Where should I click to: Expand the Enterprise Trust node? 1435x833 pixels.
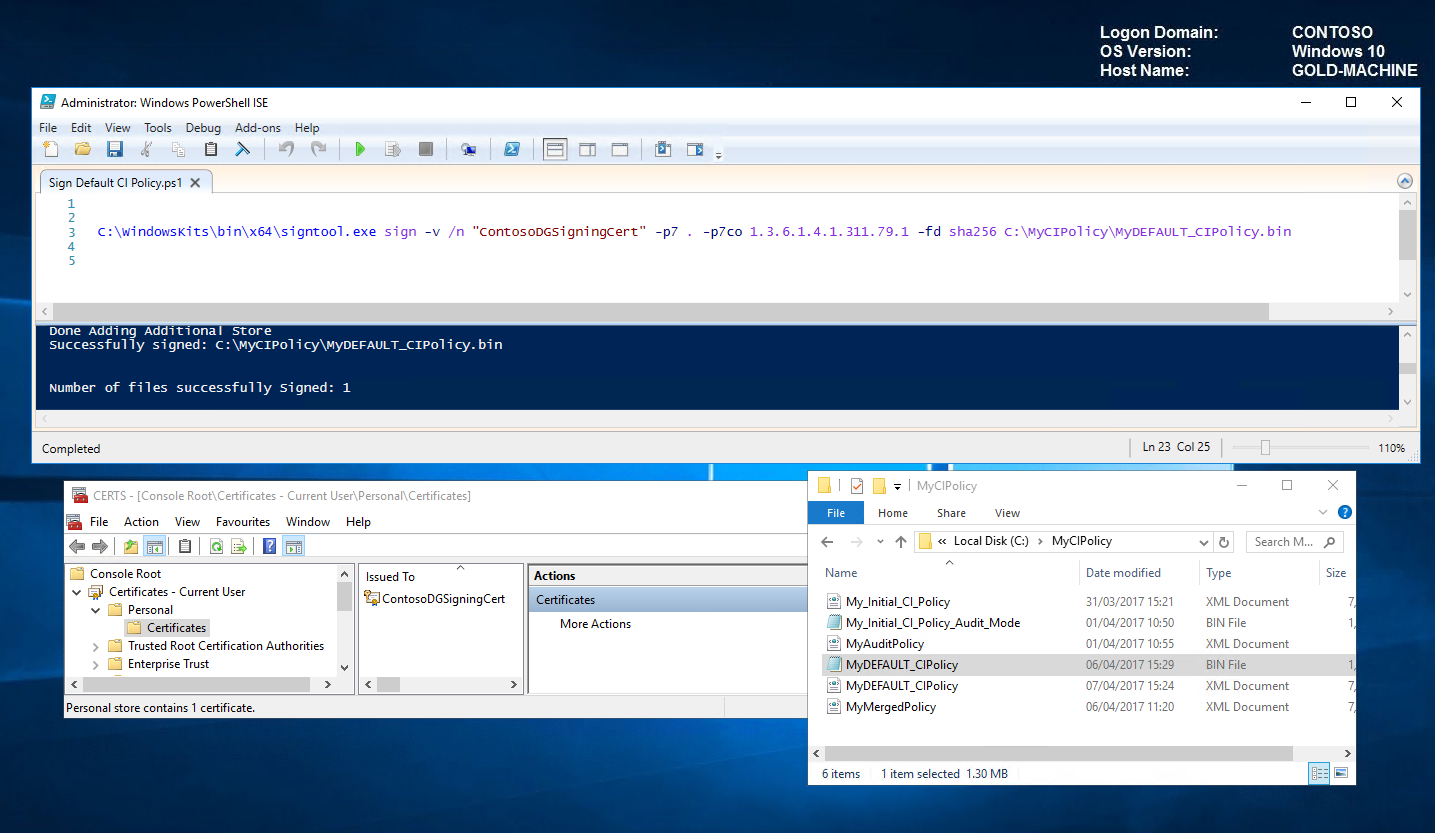[96, 664]
